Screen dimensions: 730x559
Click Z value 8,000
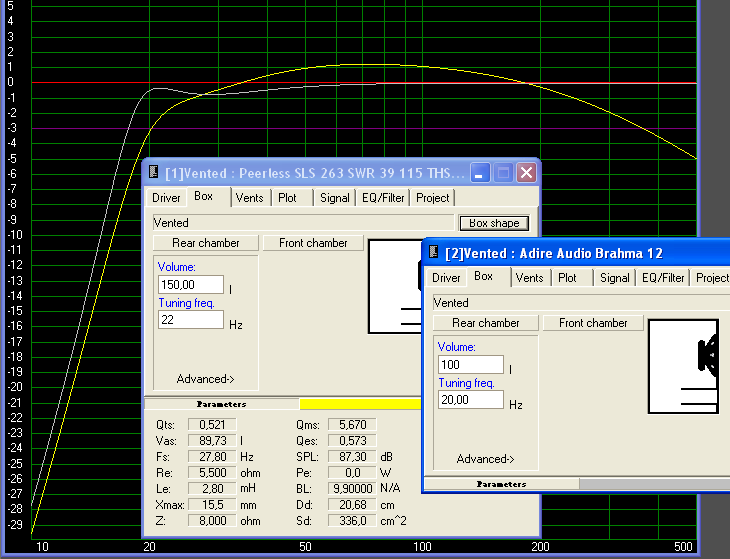(212, 520)
